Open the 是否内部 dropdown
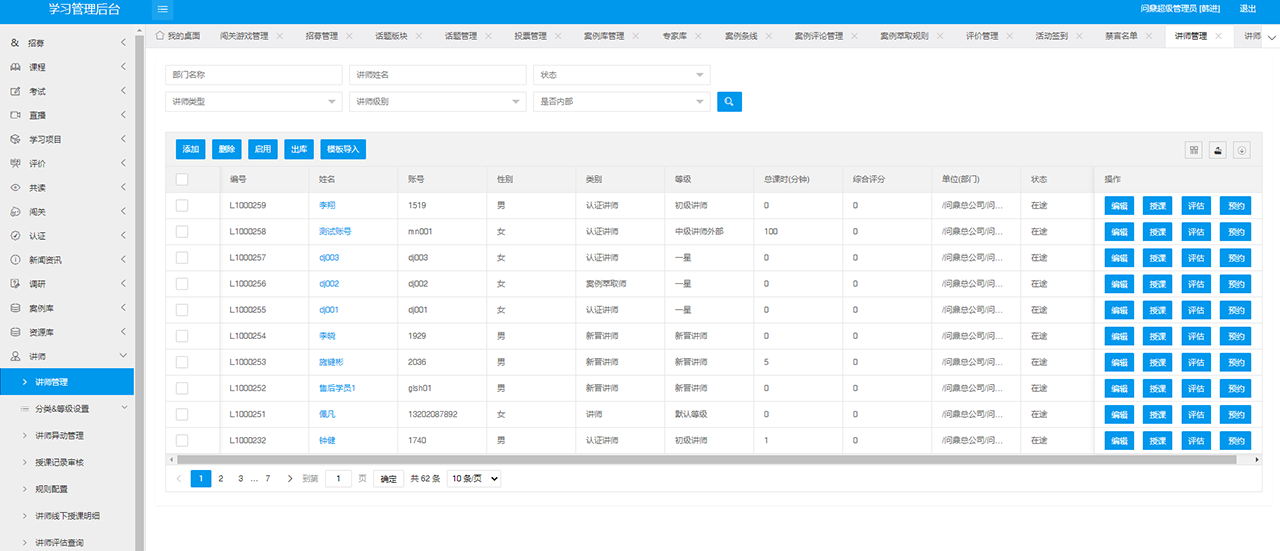 coord(621,101)
